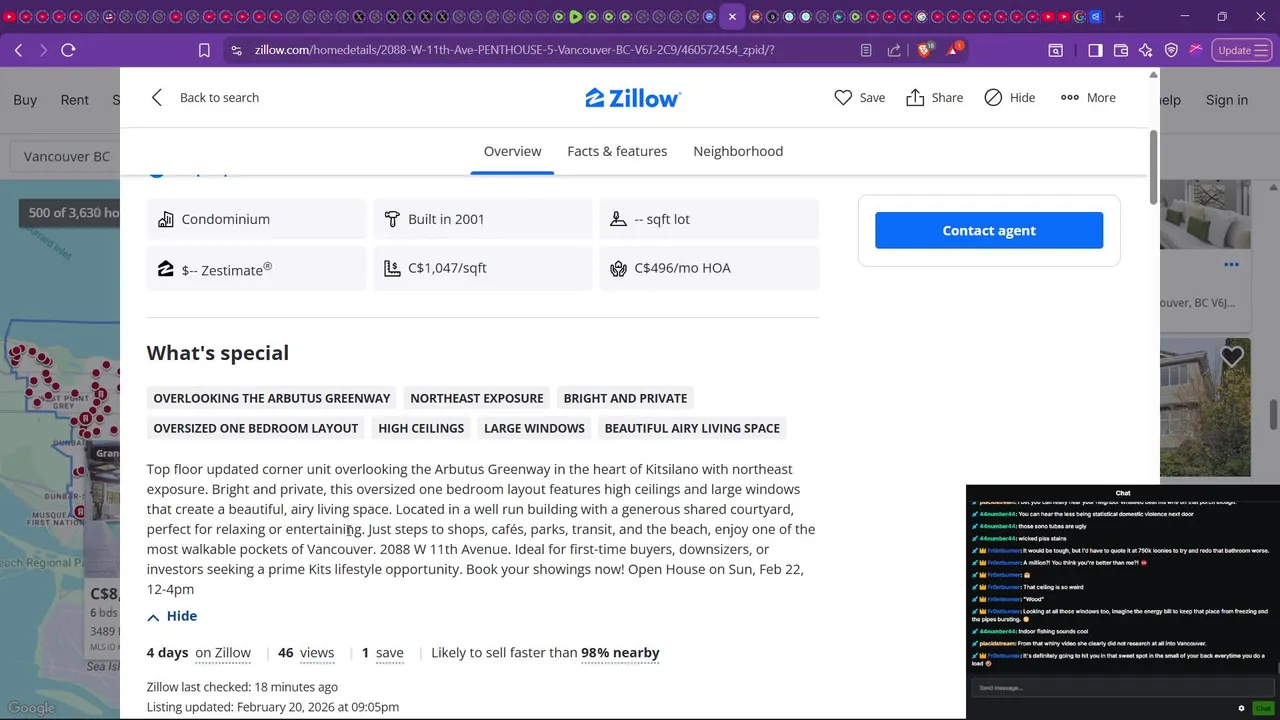
Task: Click the browser share icon in address bar
Action: [x=894, y=50]
